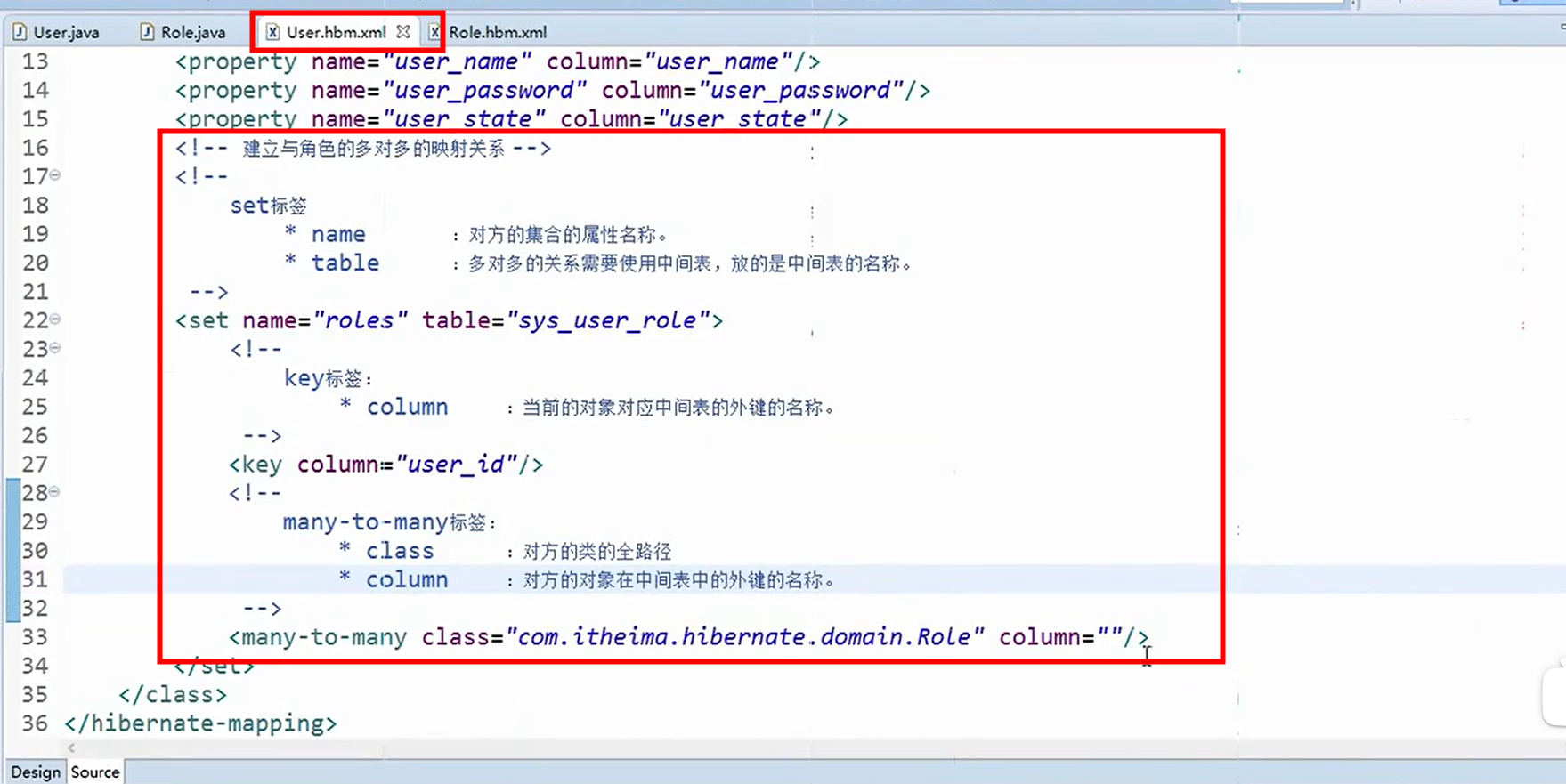
Task: Collapse the comment fold at line 23
Action: (x=55, y=348)
